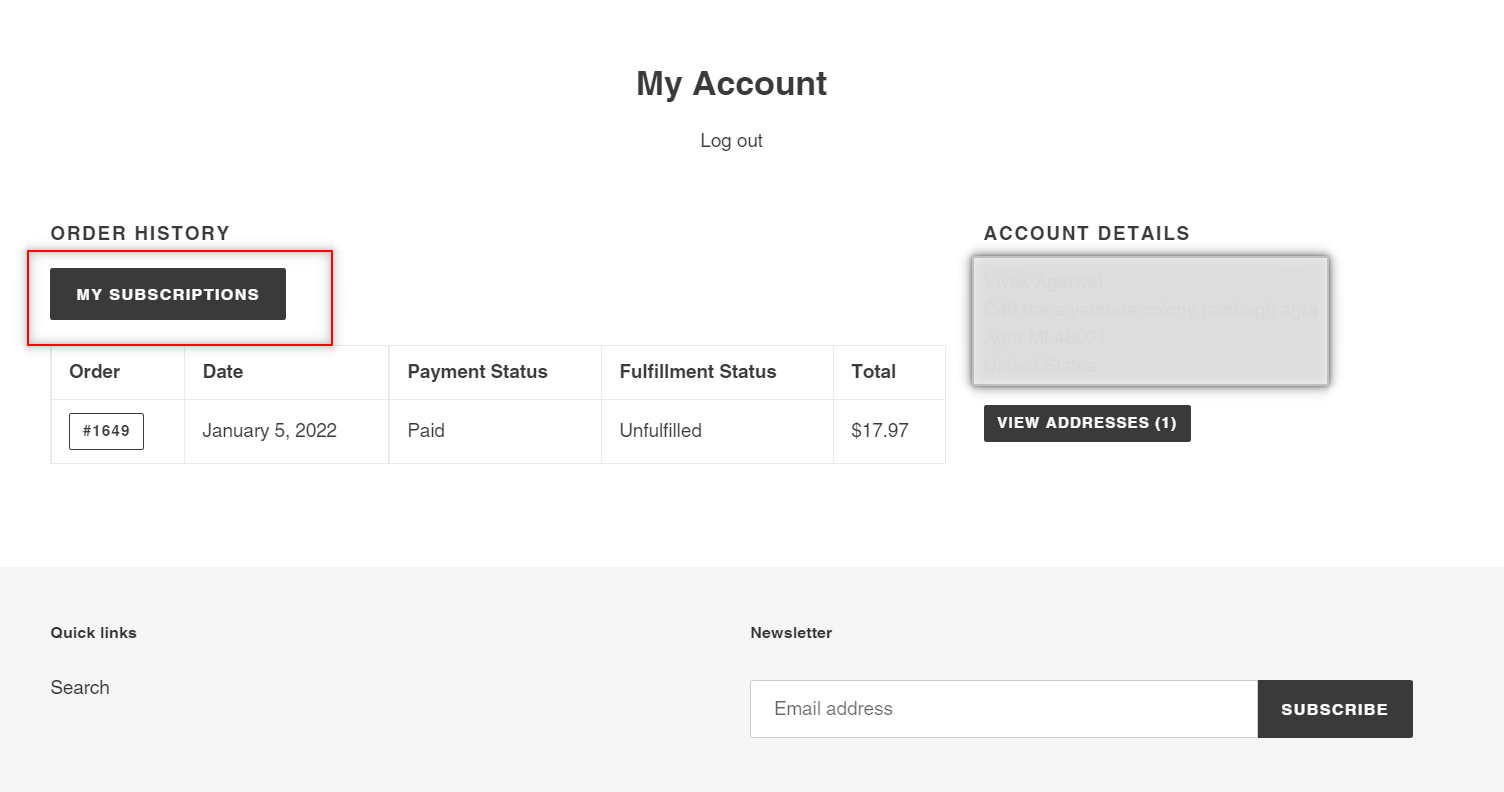This screenshot has height=792, width=1504.
Task: Open order #1649 details
Action: (x=106, y=431)
